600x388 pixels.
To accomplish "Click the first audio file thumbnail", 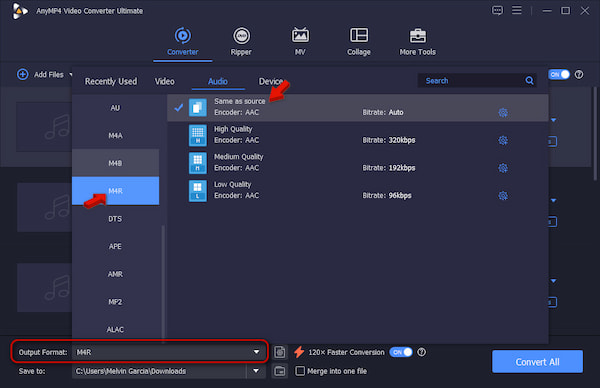I will pos(45,127).
